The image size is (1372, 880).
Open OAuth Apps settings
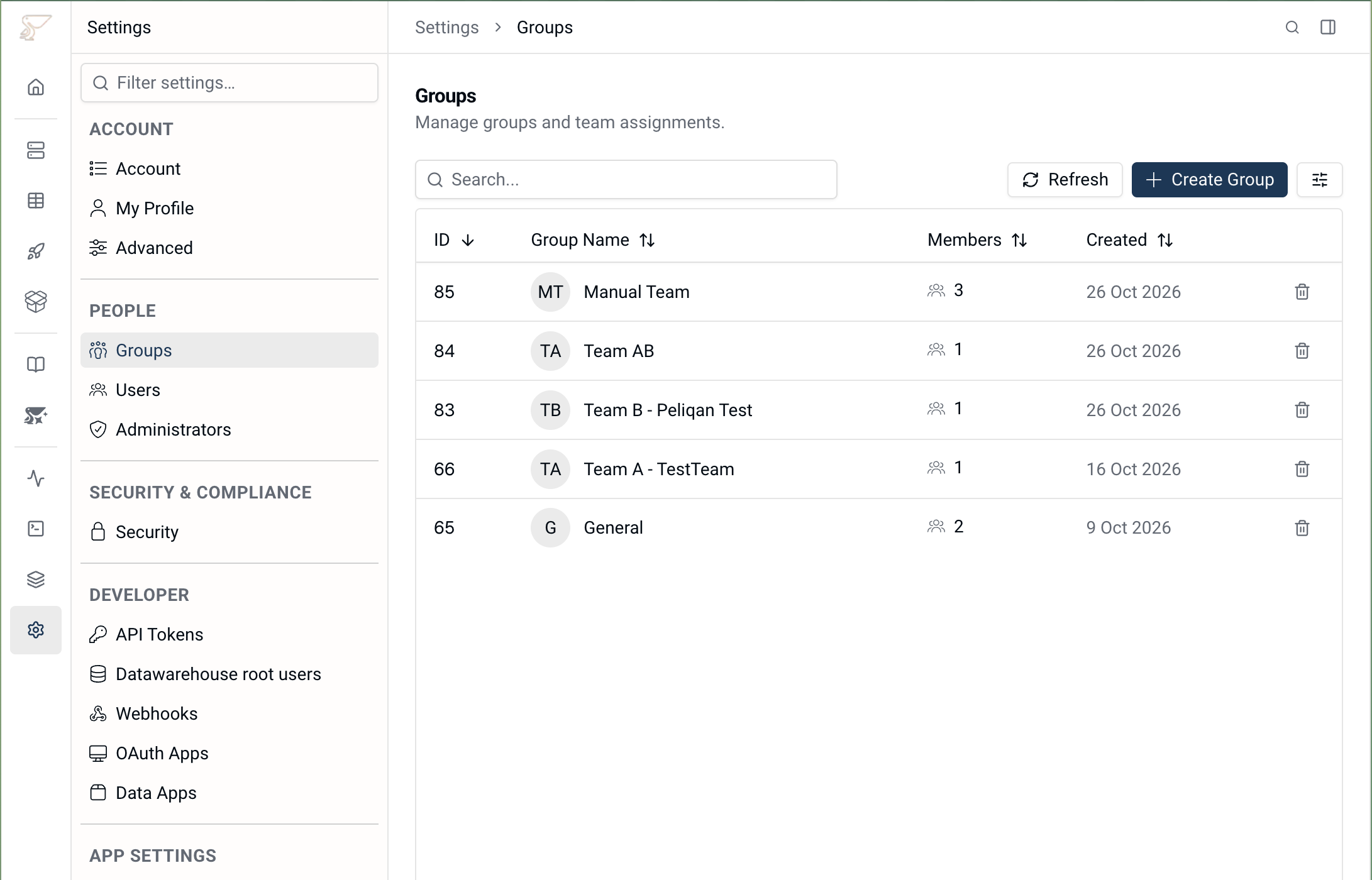tap(230, 753)
